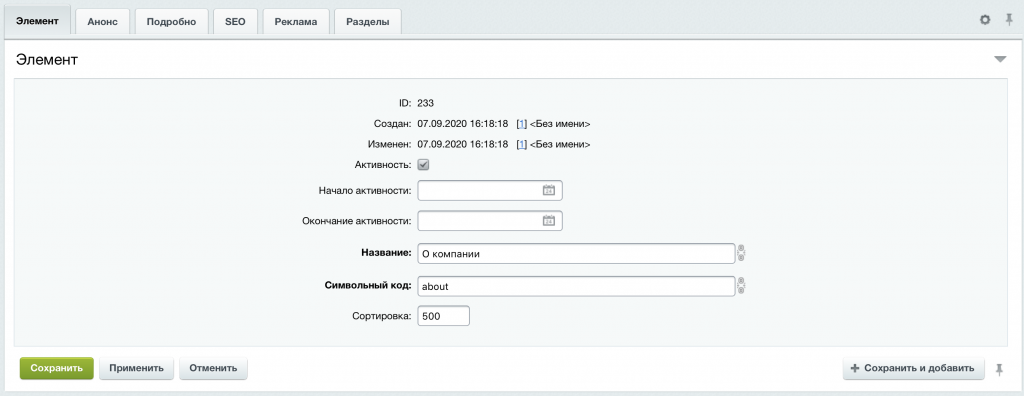
Task: Click the ID value 233
Action: pos(425,103)
